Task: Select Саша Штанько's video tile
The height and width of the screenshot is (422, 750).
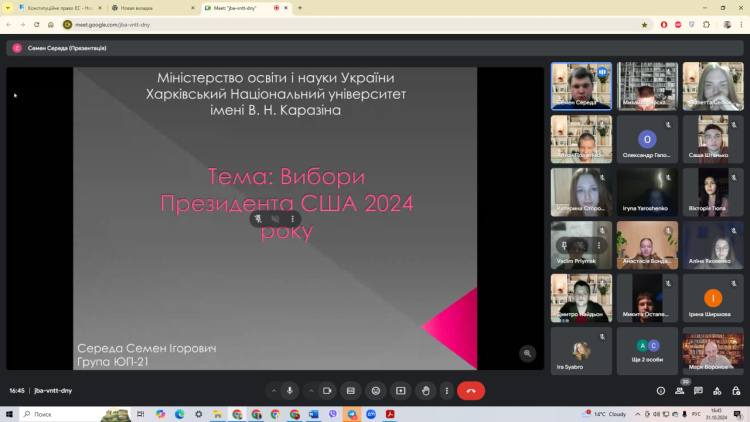Action: pyautogui.click(x=713, y=139)
